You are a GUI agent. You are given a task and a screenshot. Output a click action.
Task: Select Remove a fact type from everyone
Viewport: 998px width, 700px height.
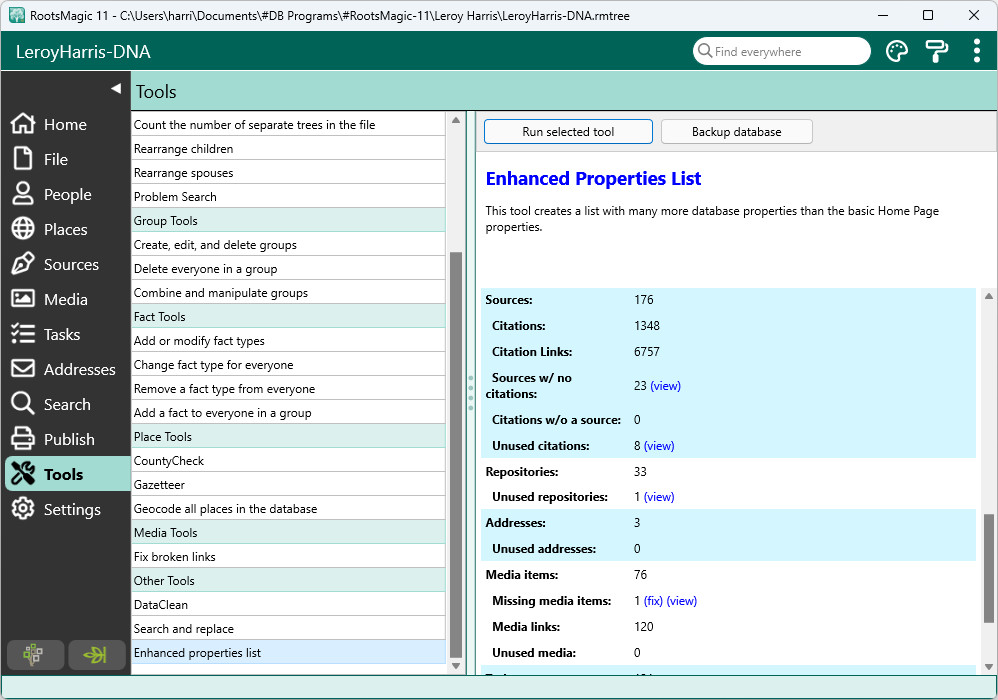pyautogui.click(x=288, y=389)
